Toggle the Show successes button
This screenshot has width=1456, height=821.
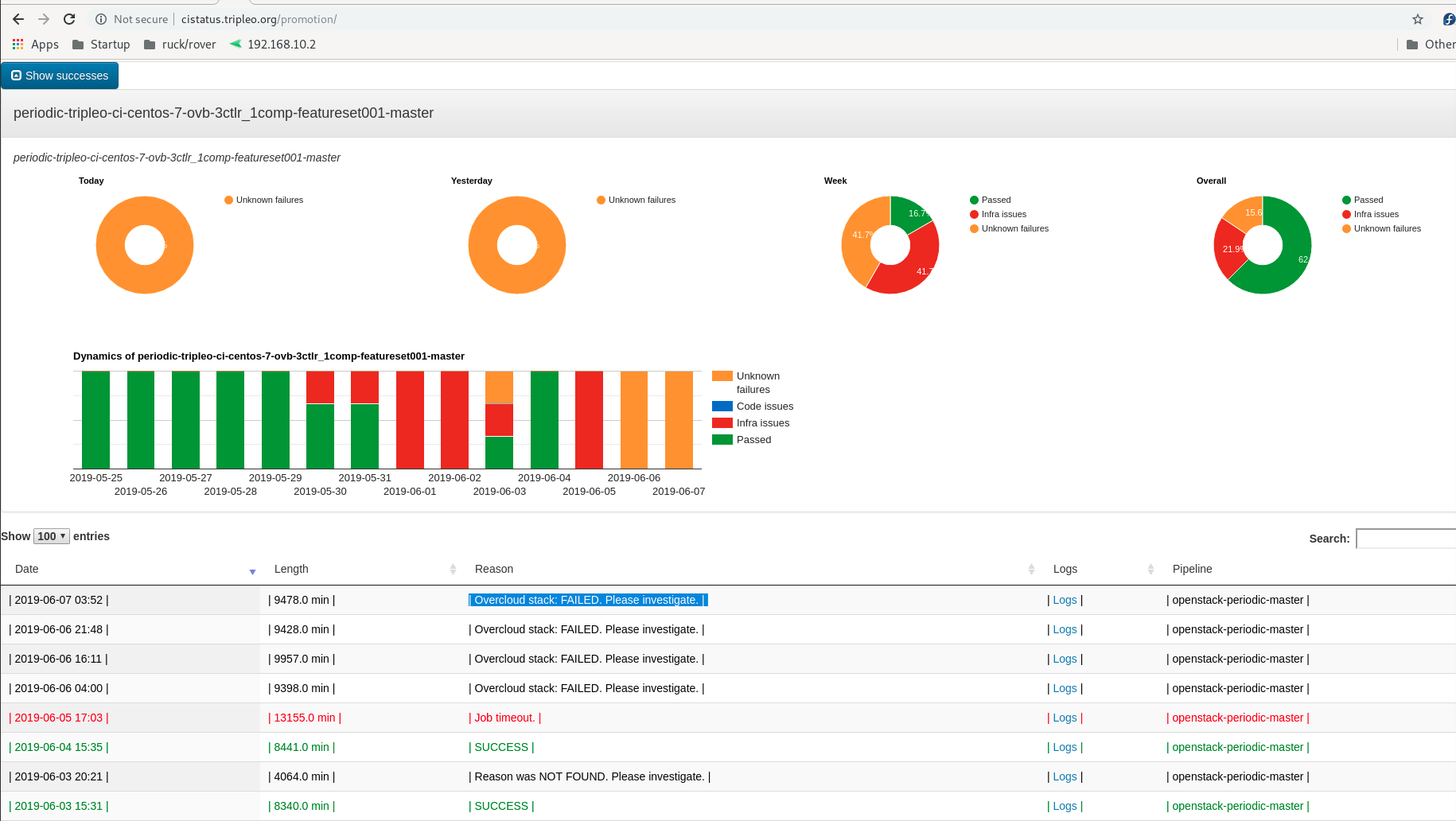[x=60, y=76]
